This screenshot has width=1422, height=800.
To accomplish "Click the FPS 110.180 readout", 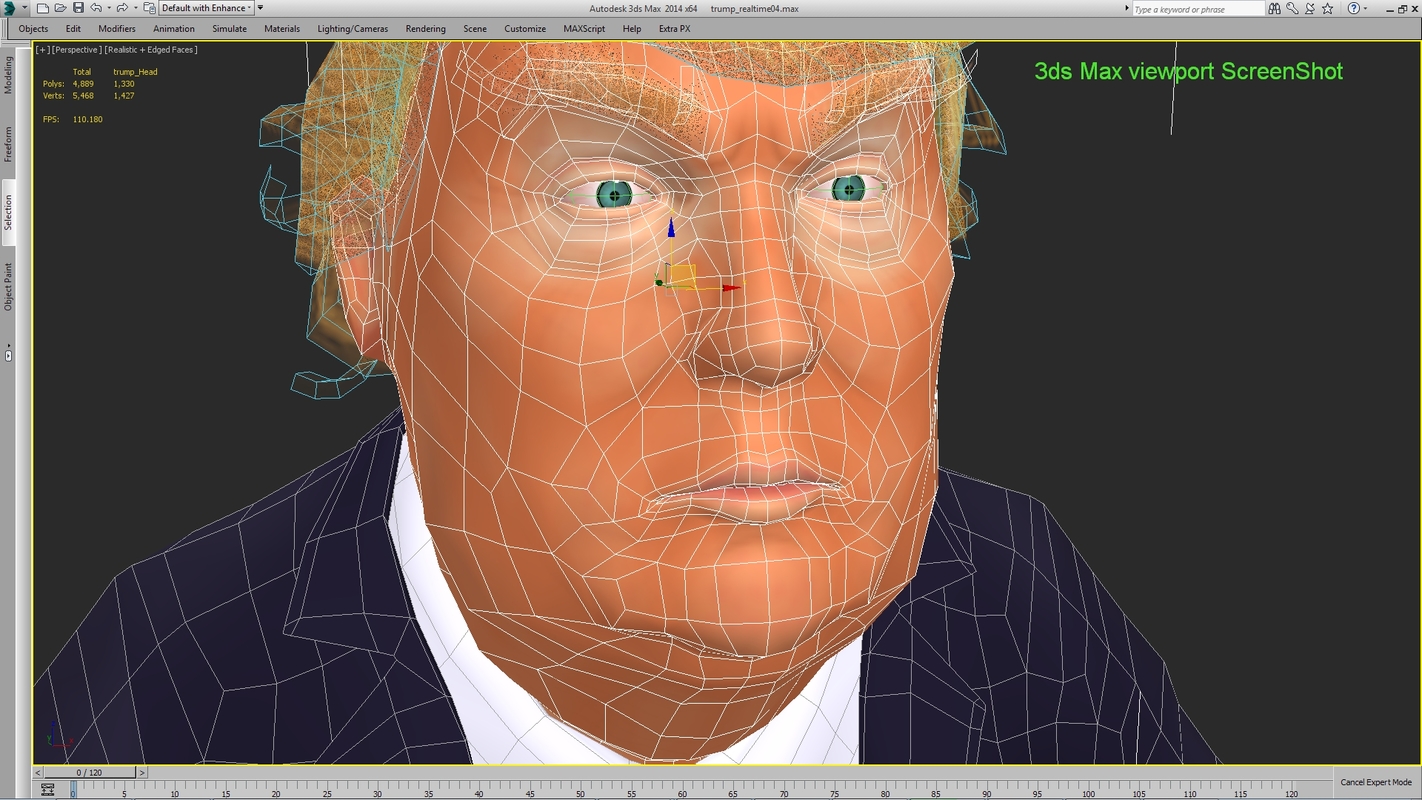I will click(72, 119).
